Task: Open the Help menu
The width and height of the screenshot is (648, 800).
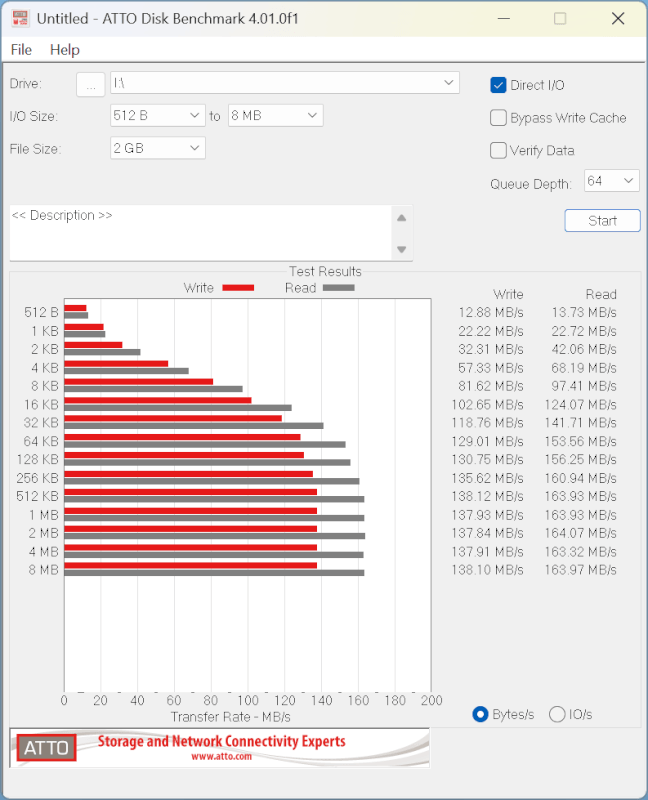Action: (x=65, y=49)
